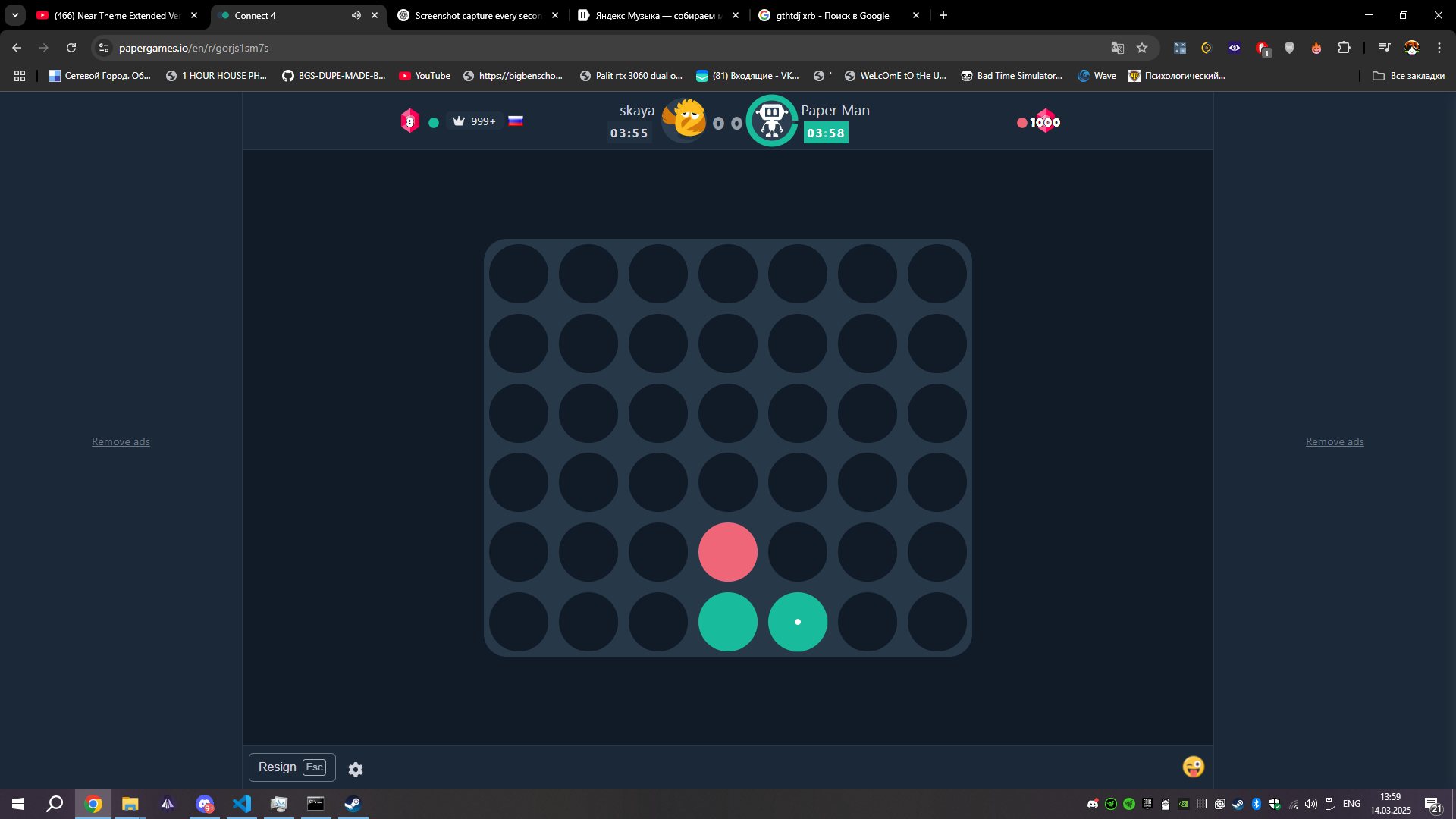The image size is (1456, 819).
Task: Click the left Remove ads link
Action: click(x=121, y=441)
